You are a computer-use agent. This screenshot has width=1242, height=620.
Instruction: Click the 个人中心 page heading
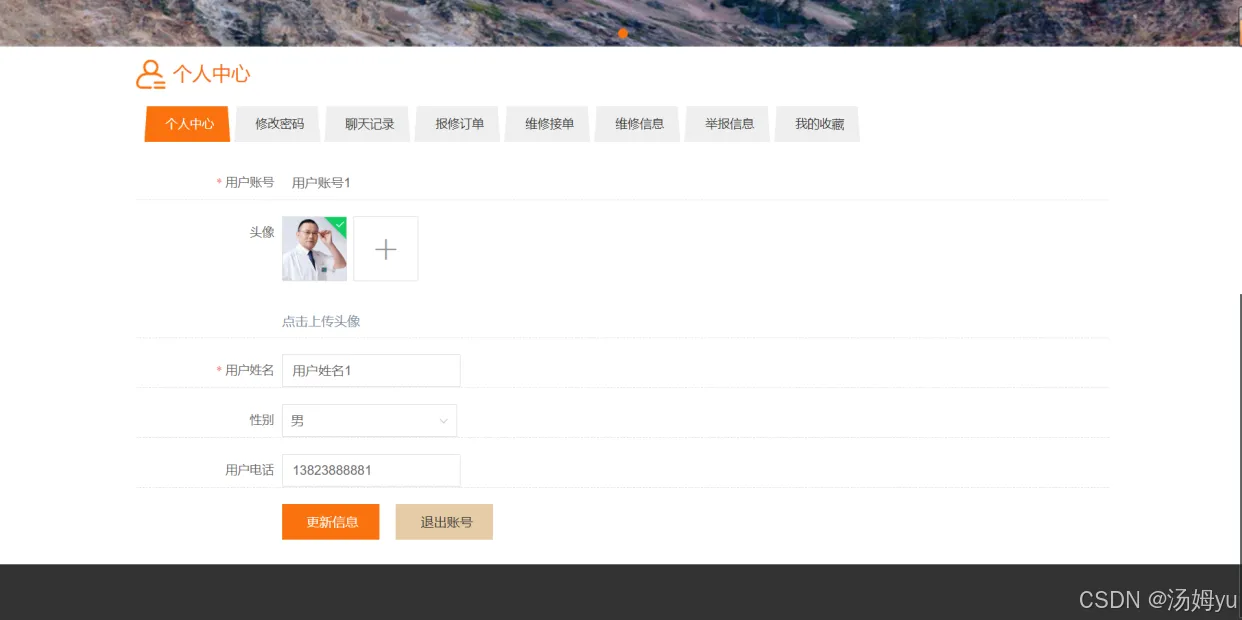211,74
